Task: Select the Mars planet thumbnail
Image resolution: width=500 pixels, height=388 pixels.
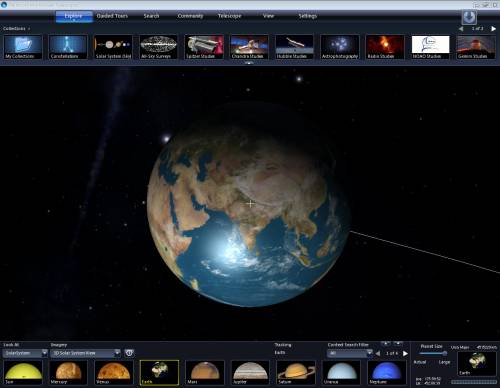Action: (205, 372)
